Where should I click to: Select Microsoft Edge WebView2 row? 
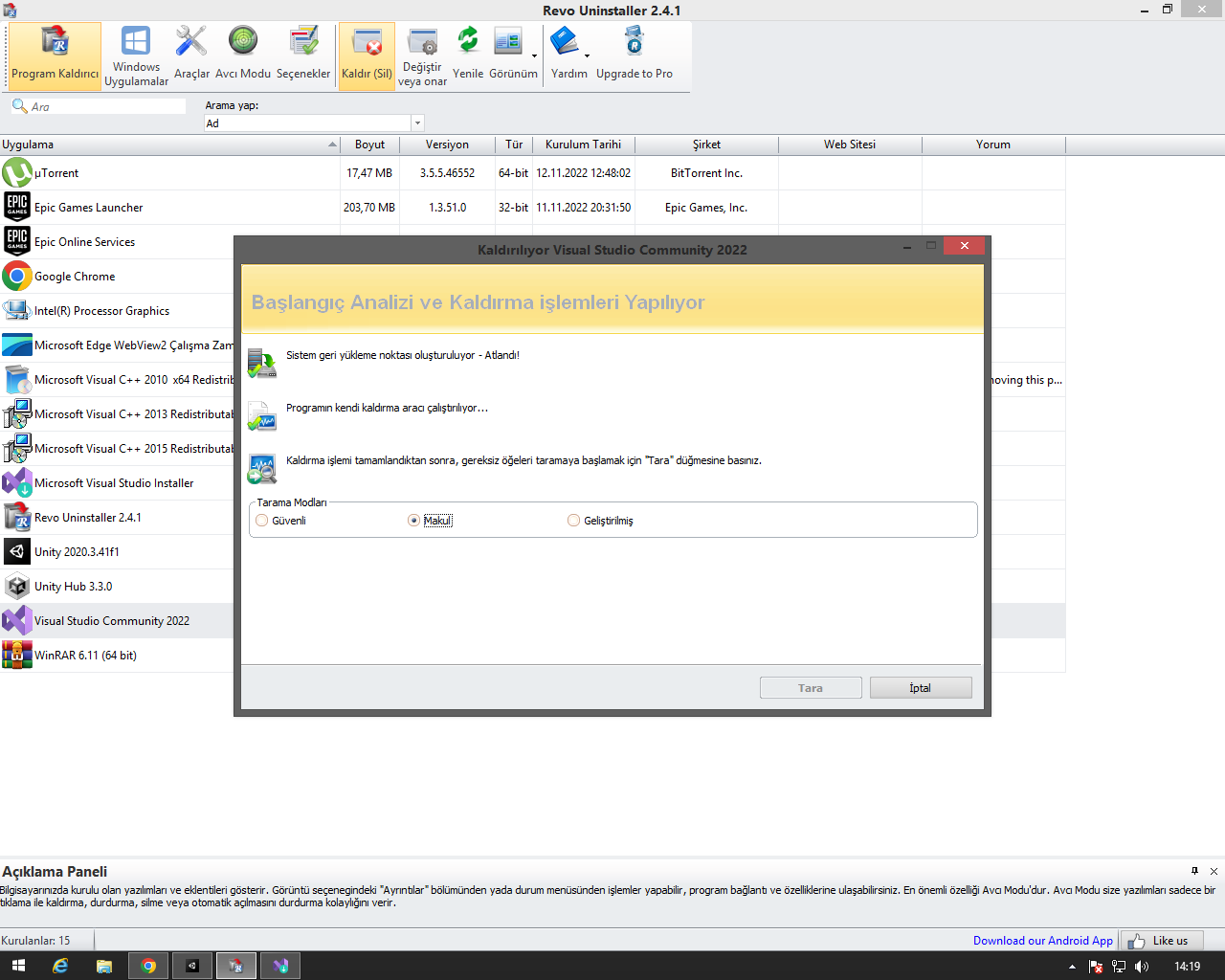coord(117,345)
